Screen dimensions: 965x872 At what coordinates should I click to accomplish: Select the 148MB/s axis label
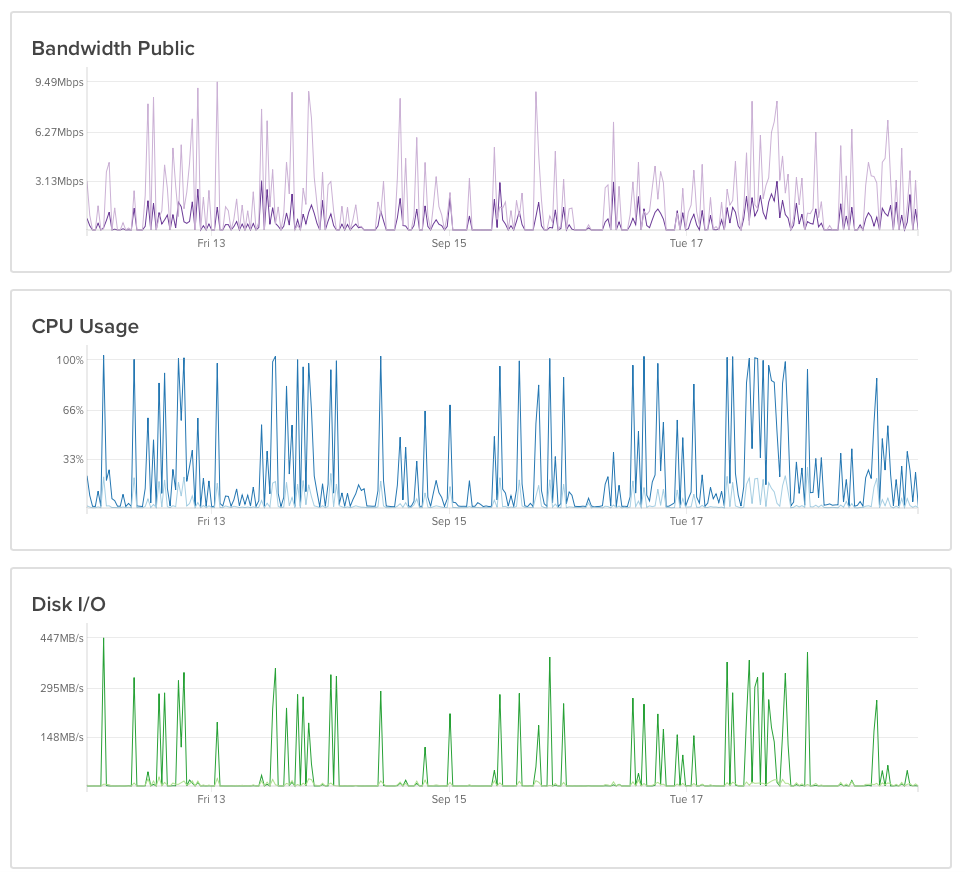point(60,738)
